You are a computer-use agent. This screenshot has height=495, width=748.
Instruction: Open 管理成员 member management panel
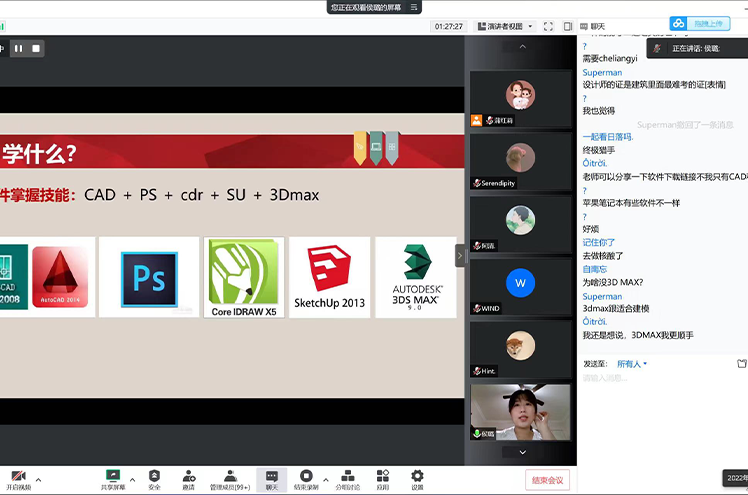[230, 480]
